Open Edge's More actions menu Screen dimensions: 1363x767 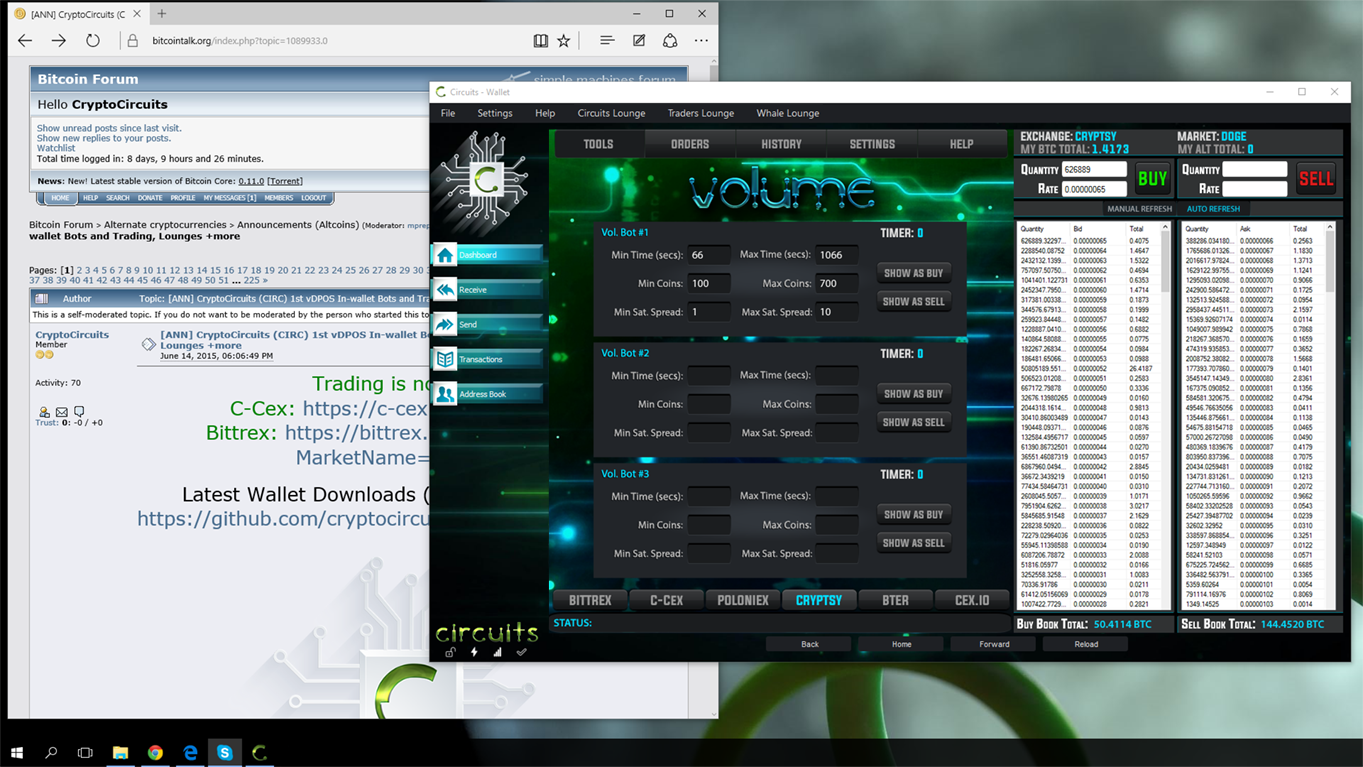pyautogui.click(x=701, y=41)
